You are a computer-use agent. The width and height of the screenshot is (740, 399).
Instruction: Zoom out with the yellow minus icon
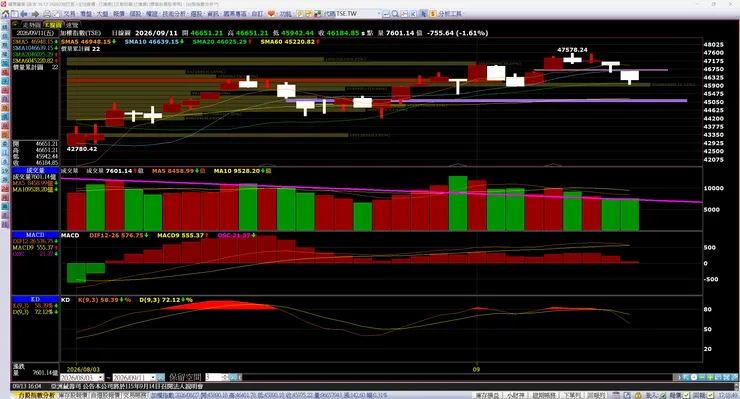[x=702, y=377]
